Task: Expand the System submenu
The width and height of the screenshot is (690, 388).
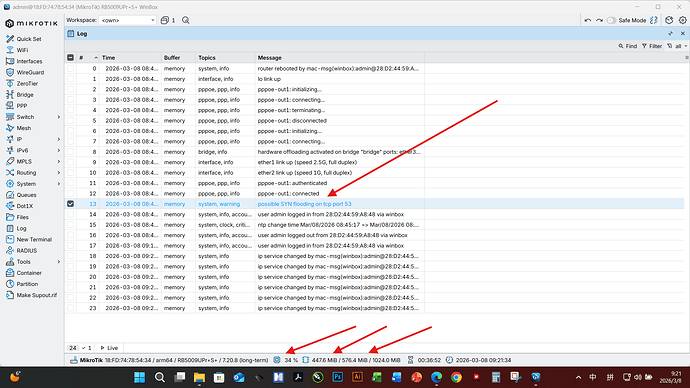Action: (x=59, y=184)
